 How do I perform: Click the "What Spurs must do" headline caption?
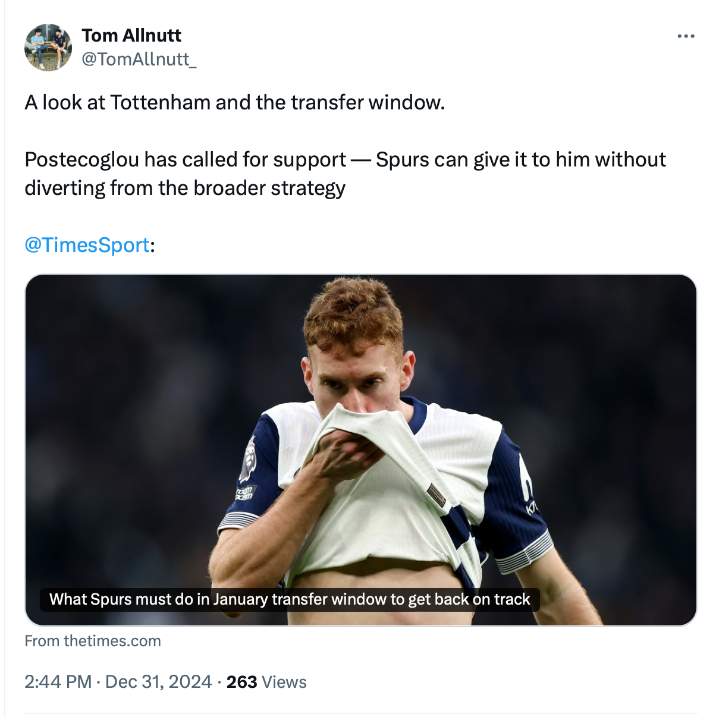pyautogui.click(x=290, y=600)
